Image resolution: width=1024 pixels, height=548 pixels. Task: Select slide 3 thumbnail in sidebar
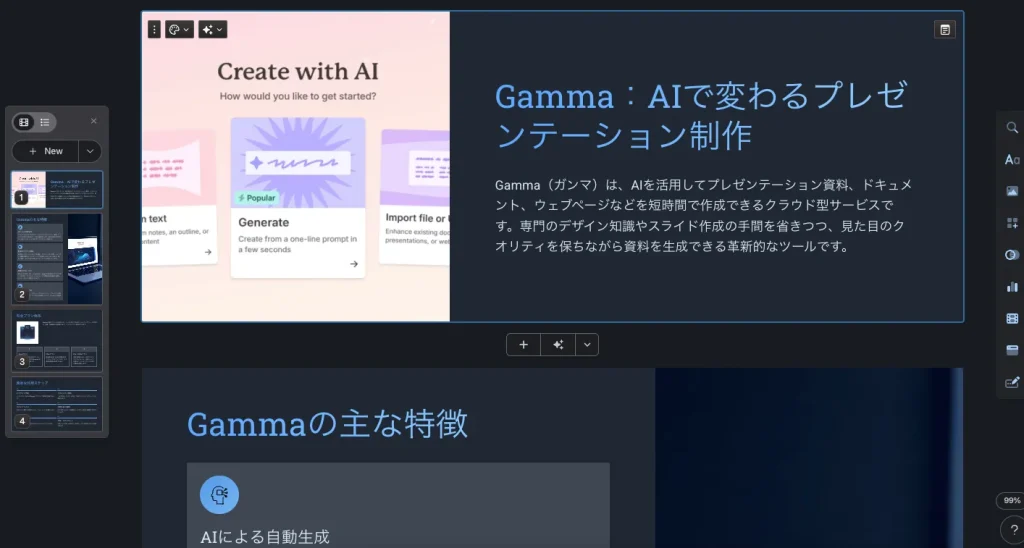(x=57, y=340)
